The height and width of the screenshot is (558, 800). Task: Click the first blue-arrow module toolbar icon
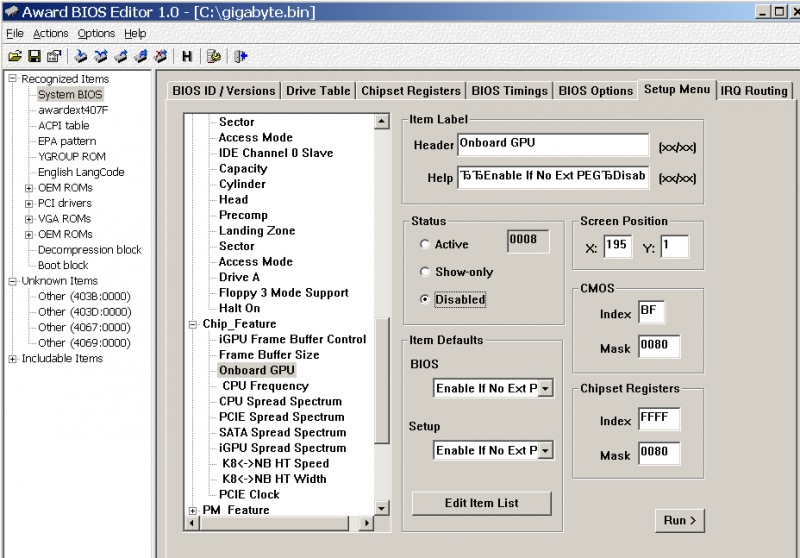pyautogui.click(x=82, y=57)
